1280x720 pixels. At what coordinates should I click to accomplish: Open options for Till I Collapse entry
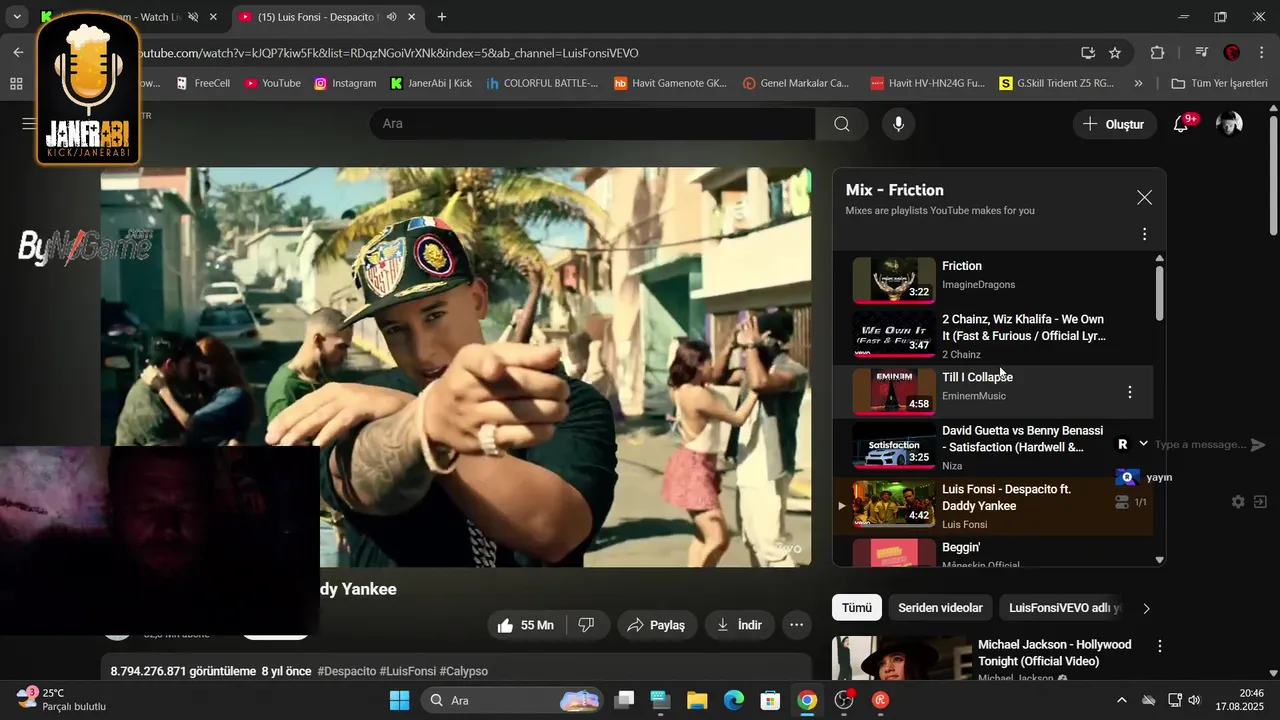pyautogui.click(x=1130, y=392)
